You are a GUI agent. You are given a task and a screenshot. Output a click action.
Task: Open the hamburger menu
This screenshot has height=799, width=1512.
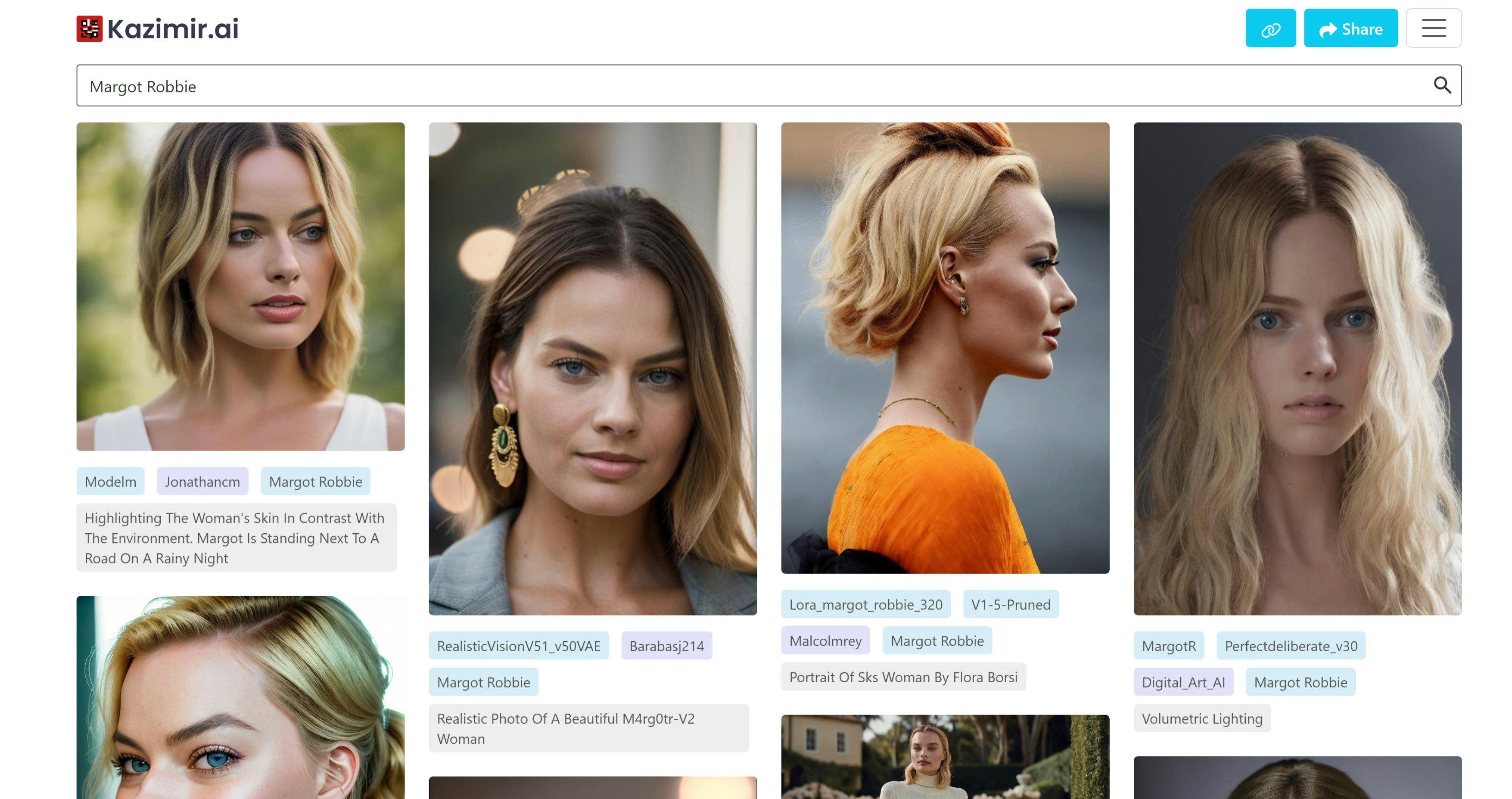pos(1433,28)
